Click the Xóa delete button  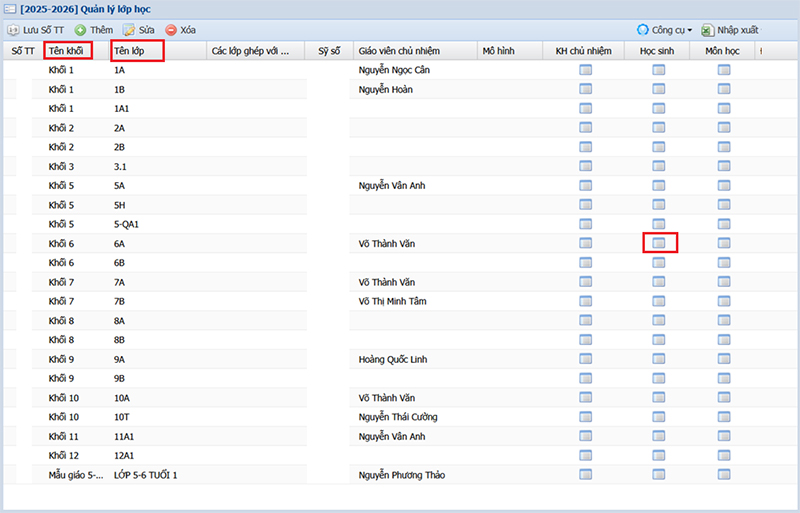[x=181, y=30]
